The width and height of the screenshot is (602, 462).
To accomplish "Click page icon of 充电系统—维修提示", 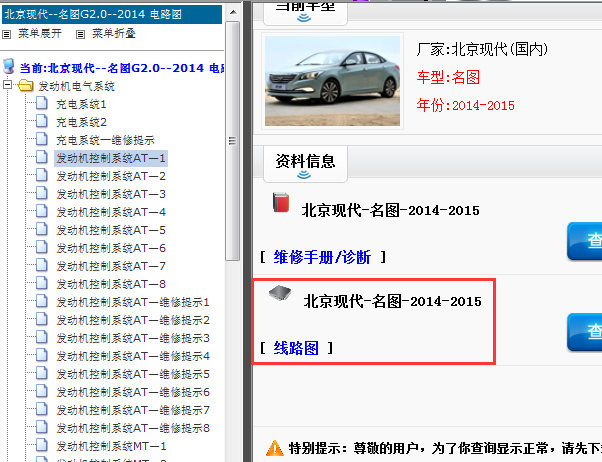I will pos(41,139).
